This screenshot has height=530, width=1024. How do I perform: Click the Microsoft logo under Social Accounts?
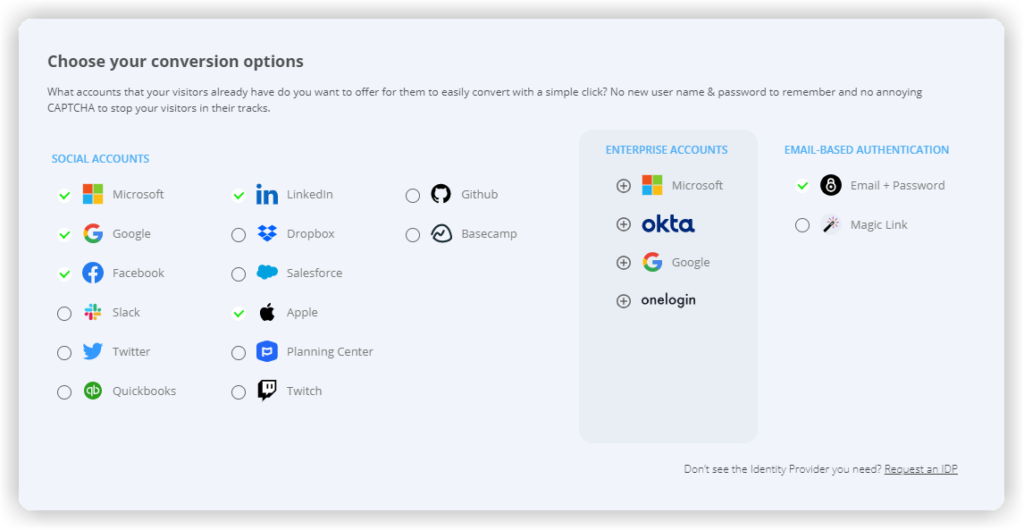[x=93, y=195]
